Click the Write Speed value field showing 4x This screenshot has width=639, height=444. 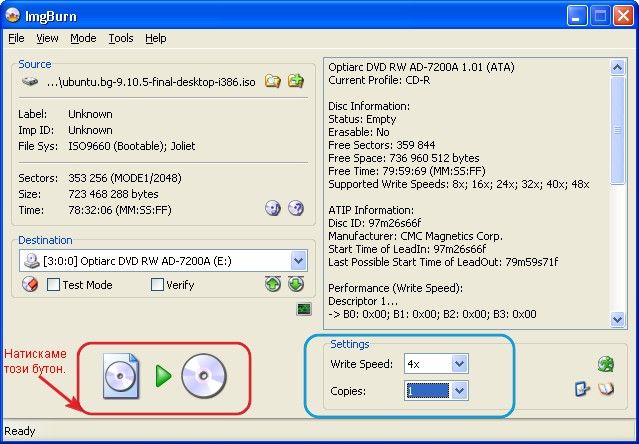pos(428,364)
